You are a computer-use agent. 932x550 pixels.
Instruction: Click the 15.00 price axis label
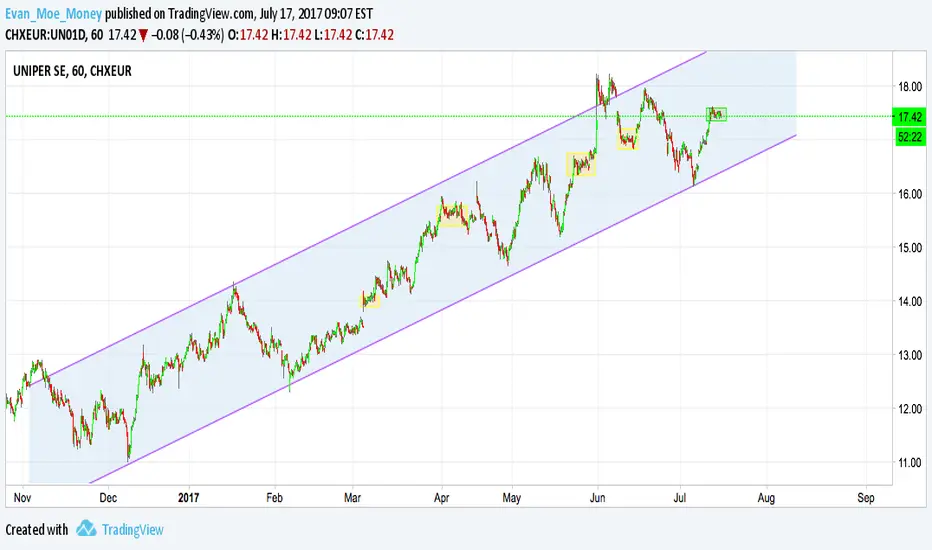[910, 247]
